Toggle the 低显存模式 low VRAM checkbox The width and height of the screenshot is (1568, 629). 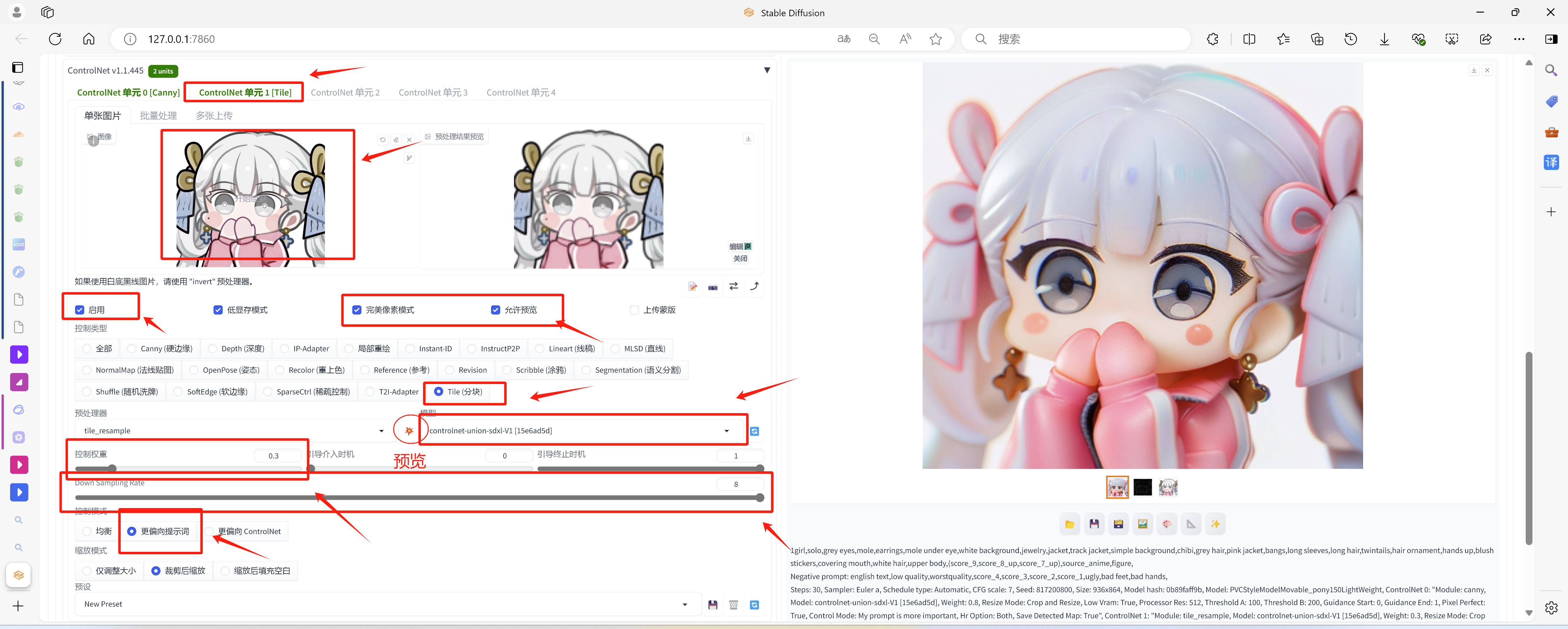218,310
